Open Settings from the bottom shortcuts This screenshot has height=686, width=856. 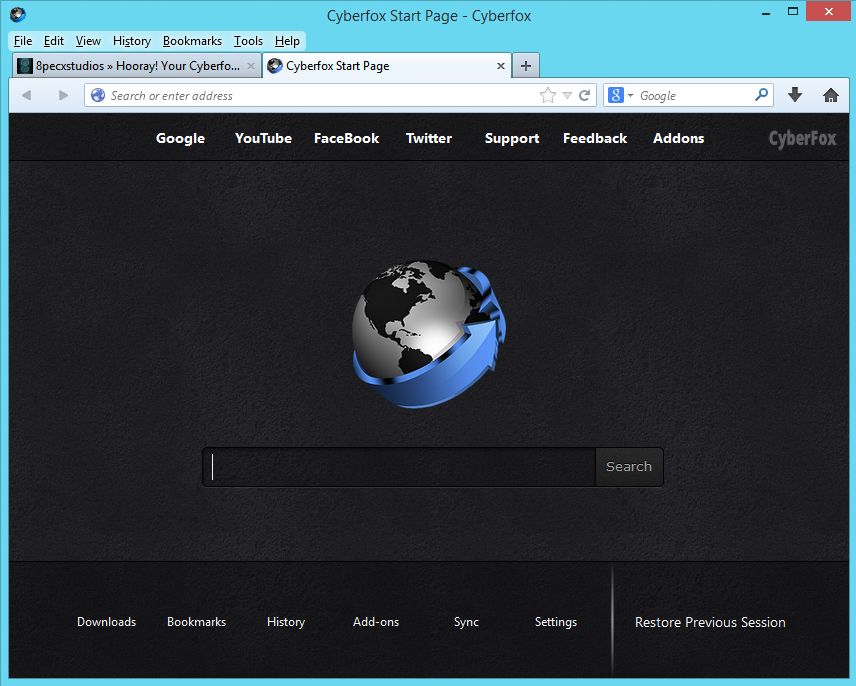point(556,622)
